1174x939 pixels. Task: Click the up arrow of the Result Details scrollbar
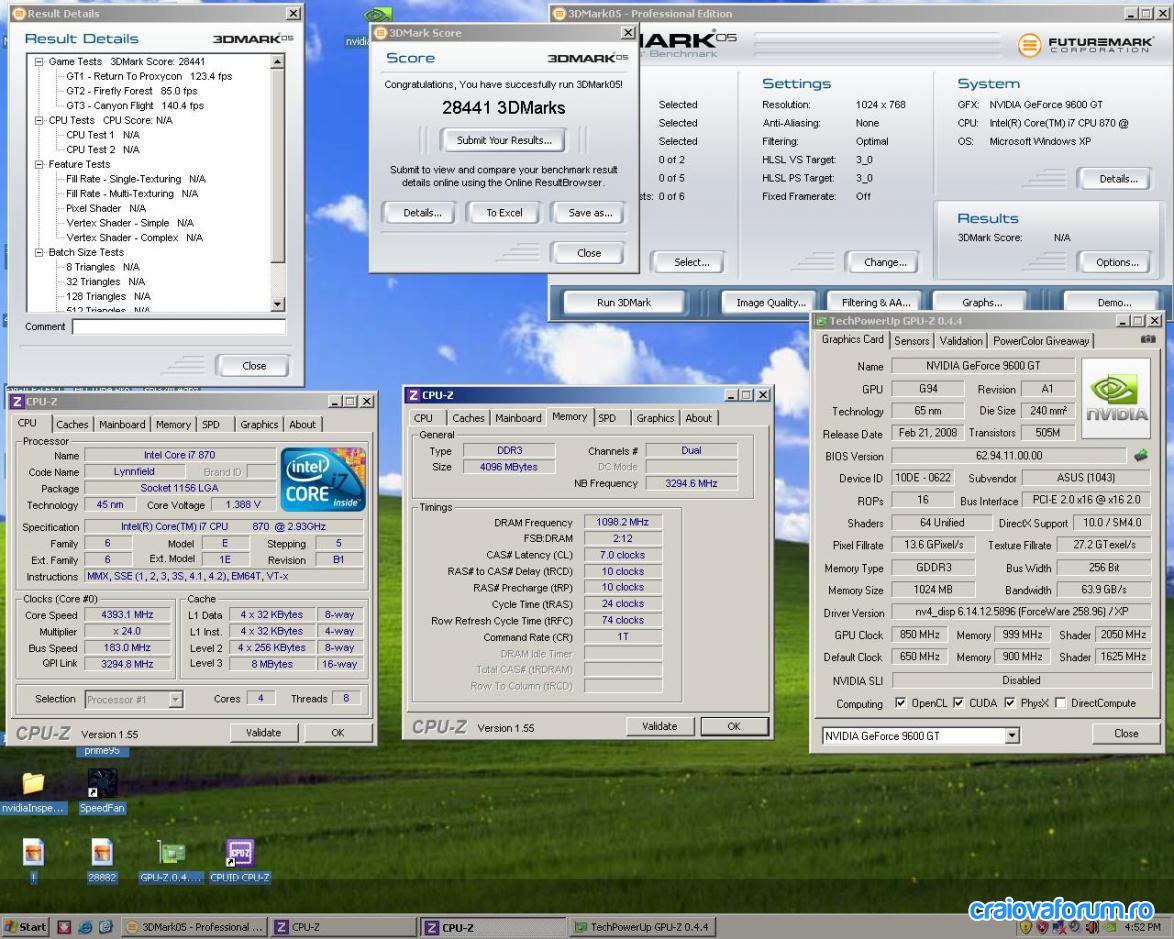click(278, 61)
